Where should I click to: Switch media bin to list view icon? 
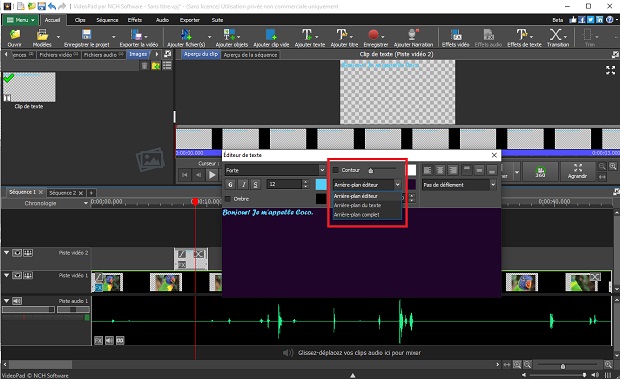[x=167, y=66]
